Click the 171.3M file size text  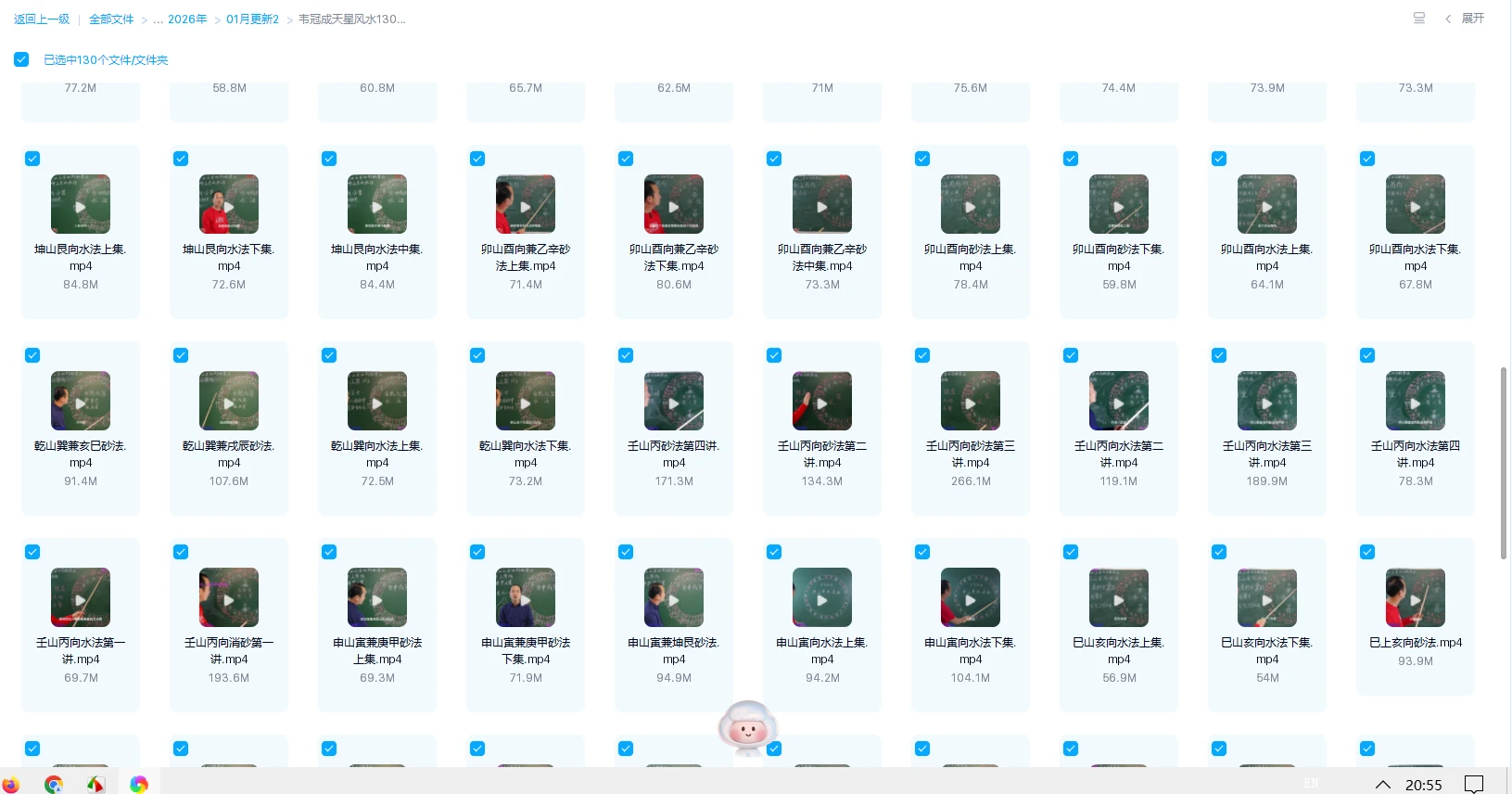[674, 481]
